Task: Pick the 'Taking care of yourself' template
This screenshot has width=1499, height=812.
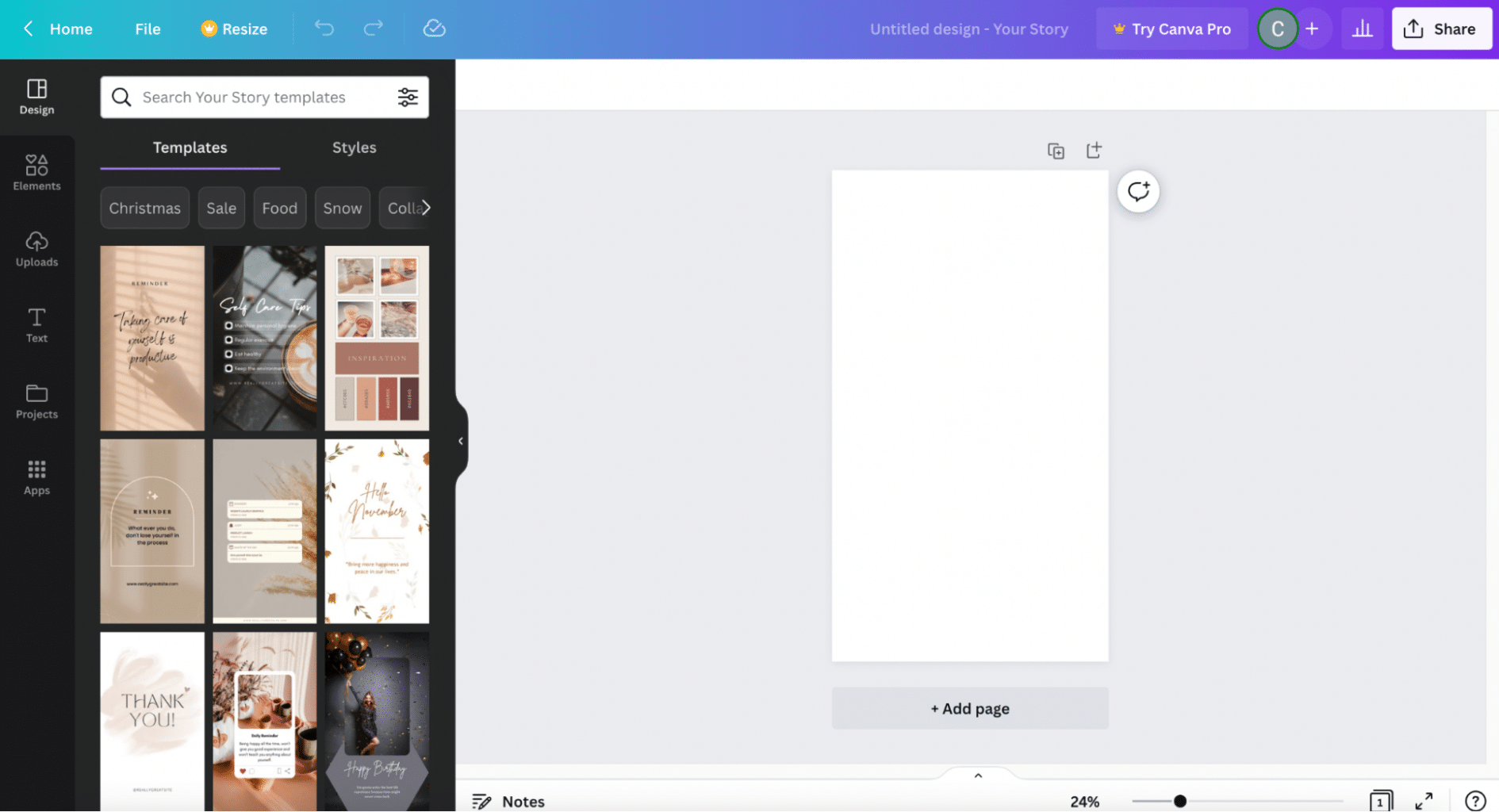Action: (152, 338)
